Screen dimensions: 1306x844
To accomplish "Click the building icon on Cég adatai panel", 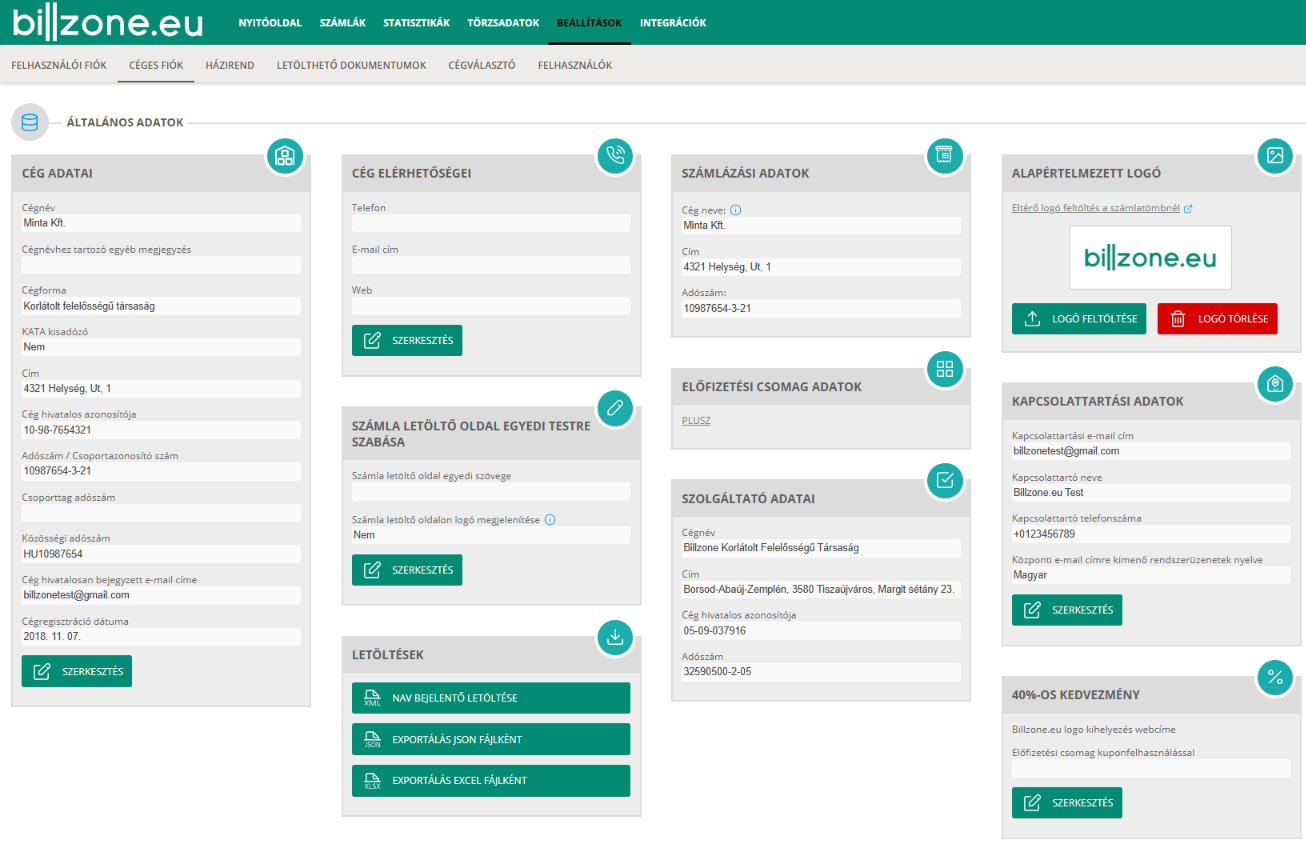I will click(285, 156).
